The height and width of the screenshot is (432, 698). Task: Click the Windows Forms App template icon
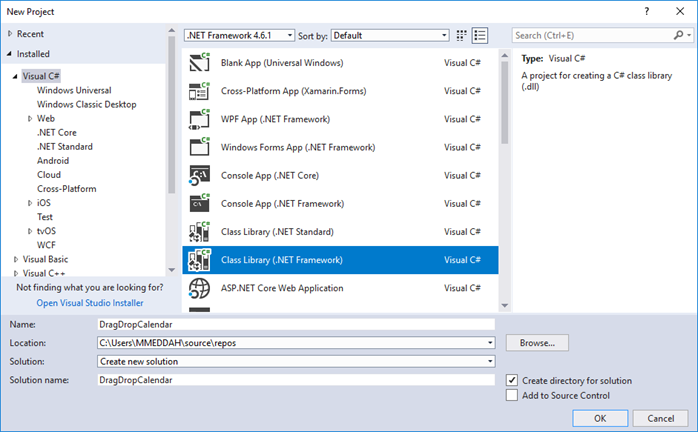pos(199,147)
